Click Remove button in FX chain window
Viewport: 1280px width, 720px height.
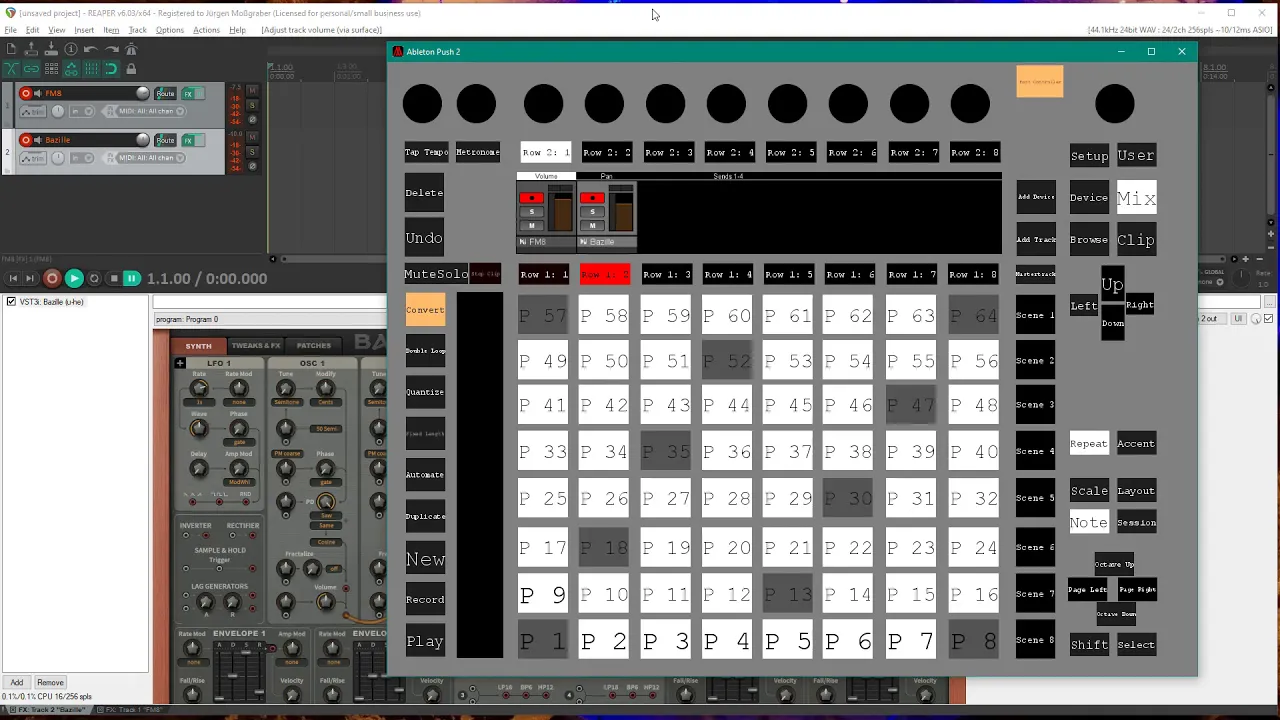[50, 682]
